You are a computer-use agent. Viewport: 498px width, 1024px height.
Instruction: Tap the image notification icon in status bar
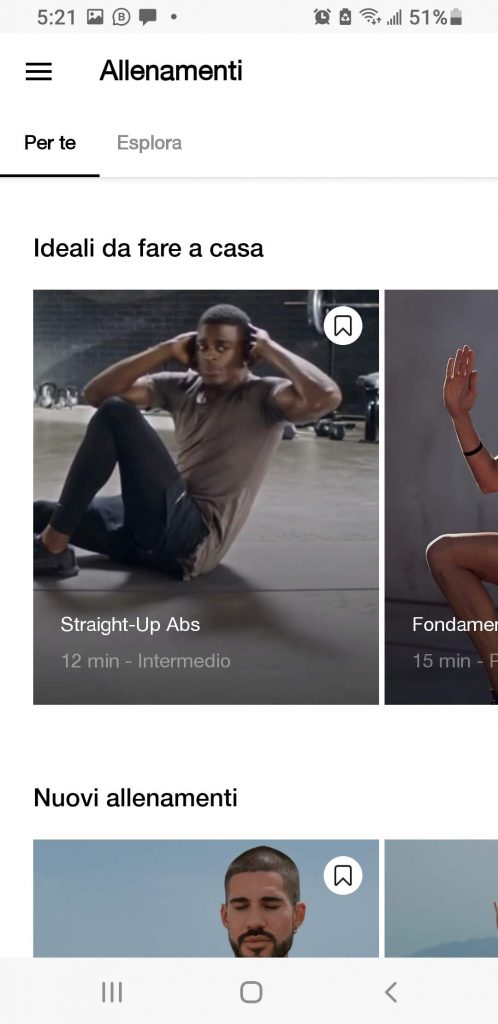point(95,17)
